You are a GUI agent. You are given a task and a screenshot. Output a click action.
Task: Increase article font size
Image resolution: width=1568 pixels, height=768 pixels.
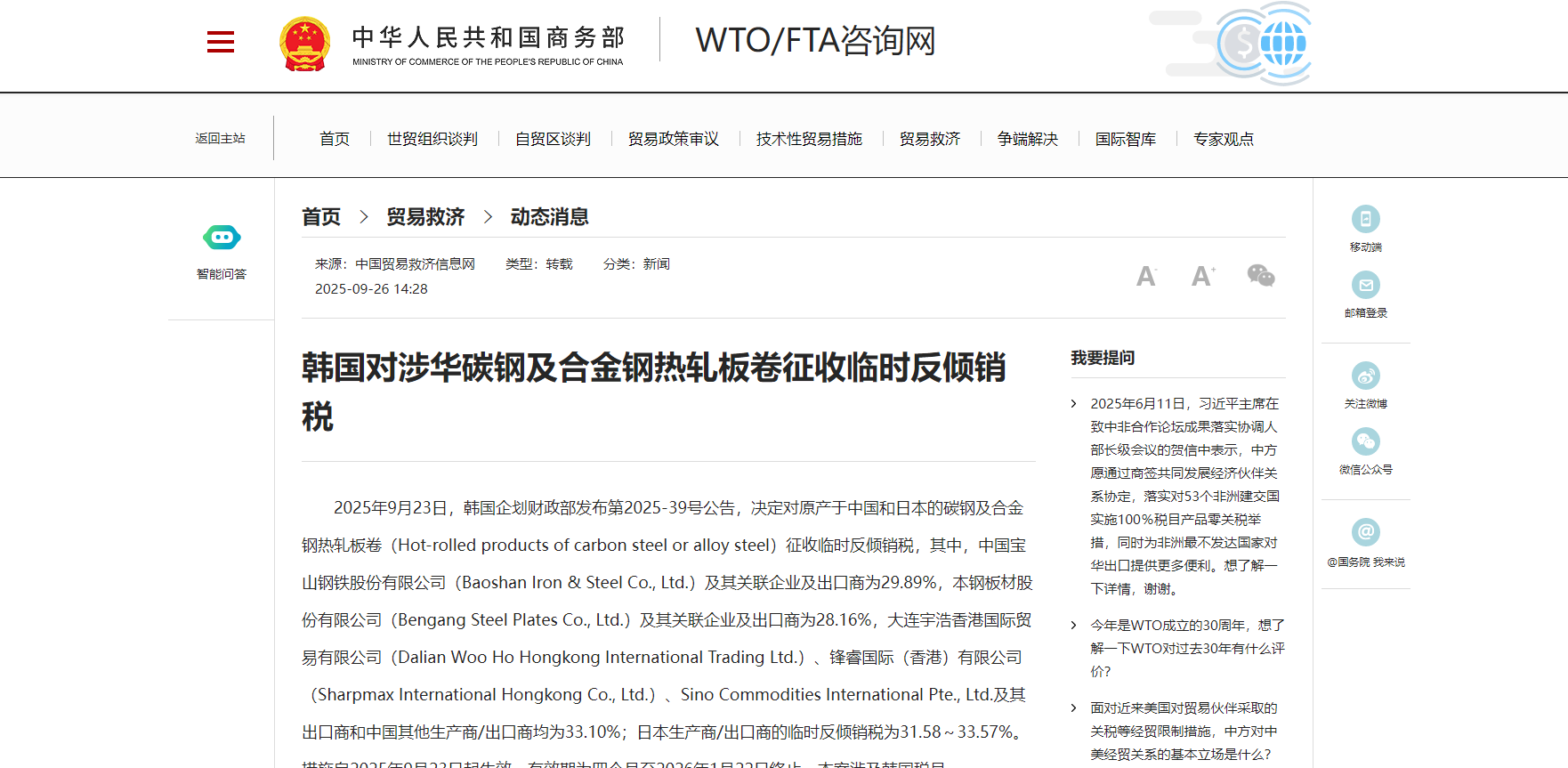click(x=1202, y=276)
